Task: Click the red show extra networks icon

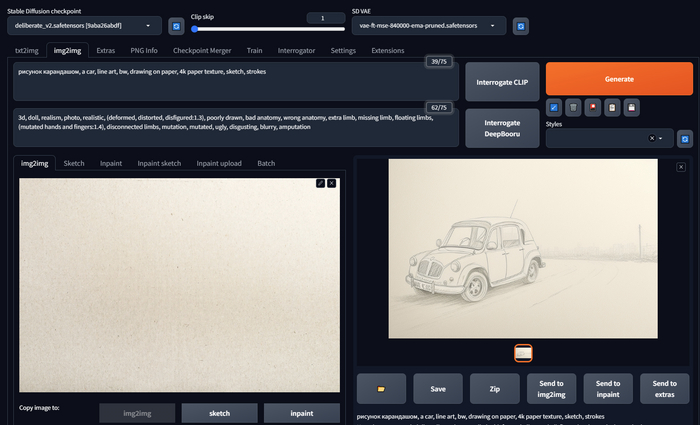Action: (592, 107)
